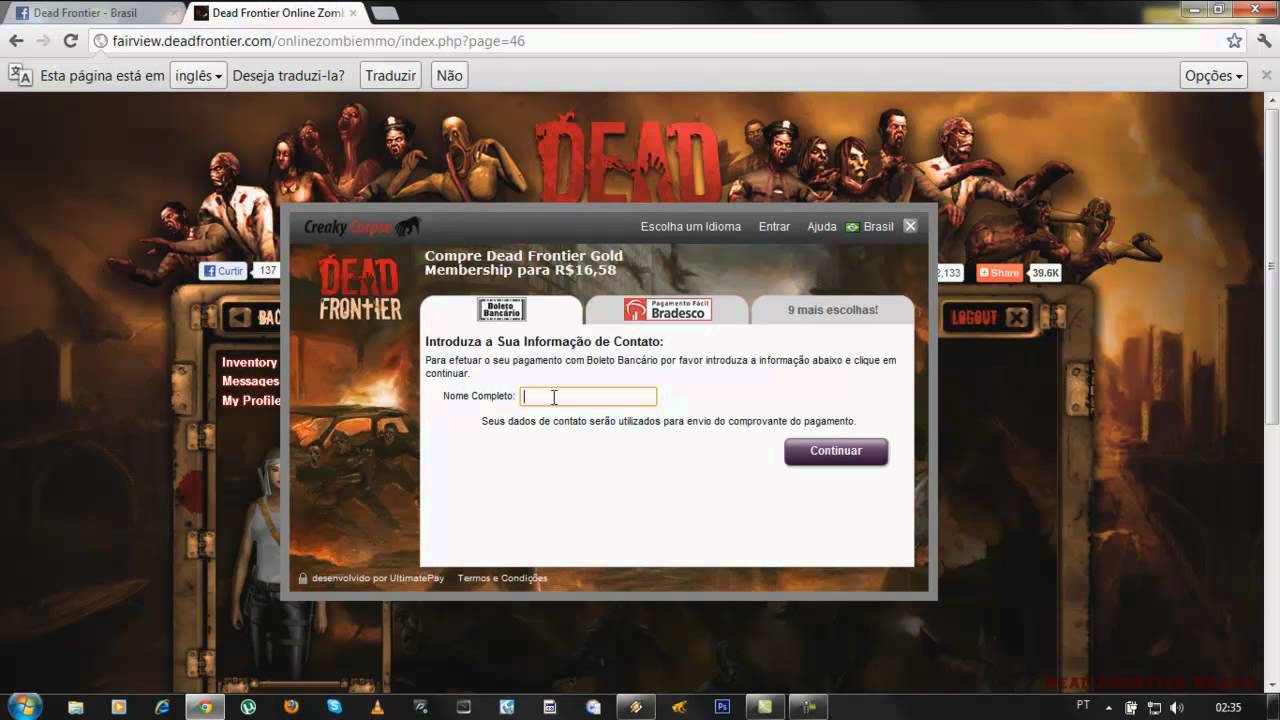Click the 02:35 taskbar clock

point(1228,707)
